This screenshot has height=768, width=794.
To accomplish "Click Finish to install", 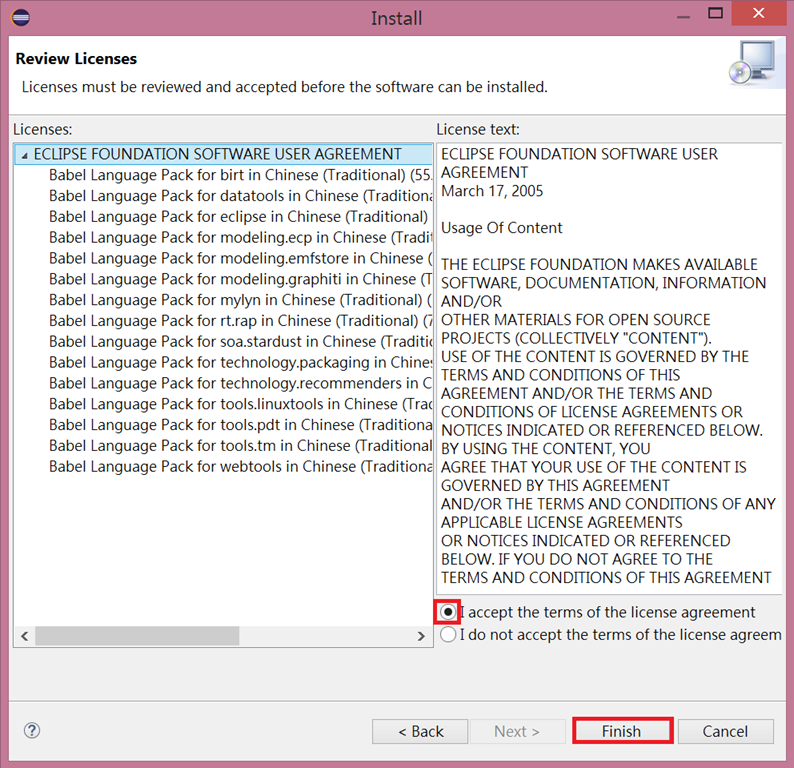I will [x=622, y=732].
